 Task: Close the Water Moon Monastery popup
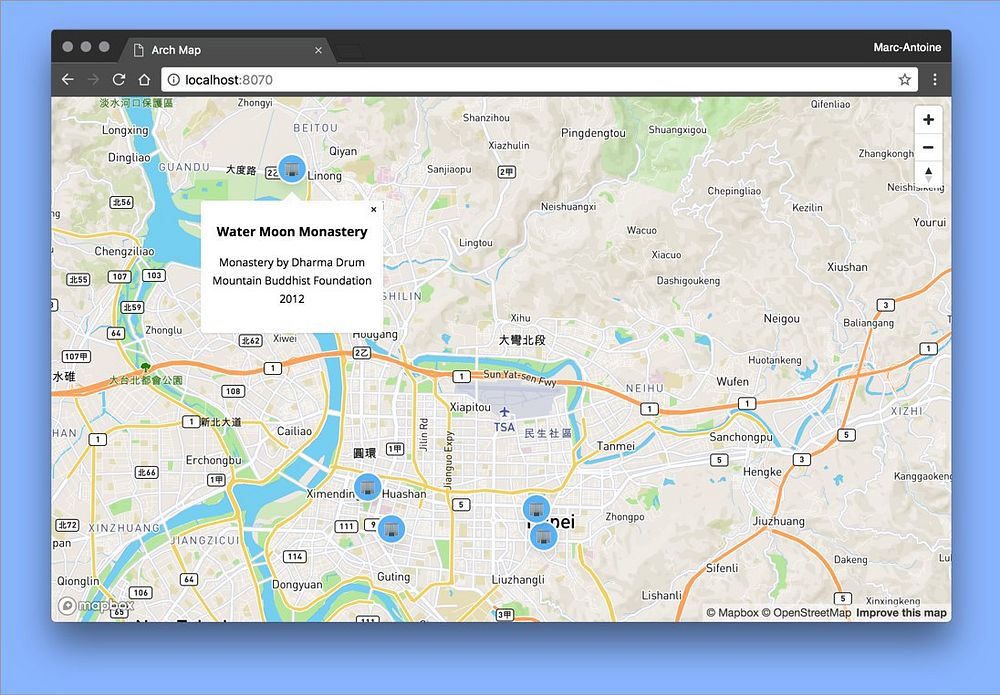[374, 209]
